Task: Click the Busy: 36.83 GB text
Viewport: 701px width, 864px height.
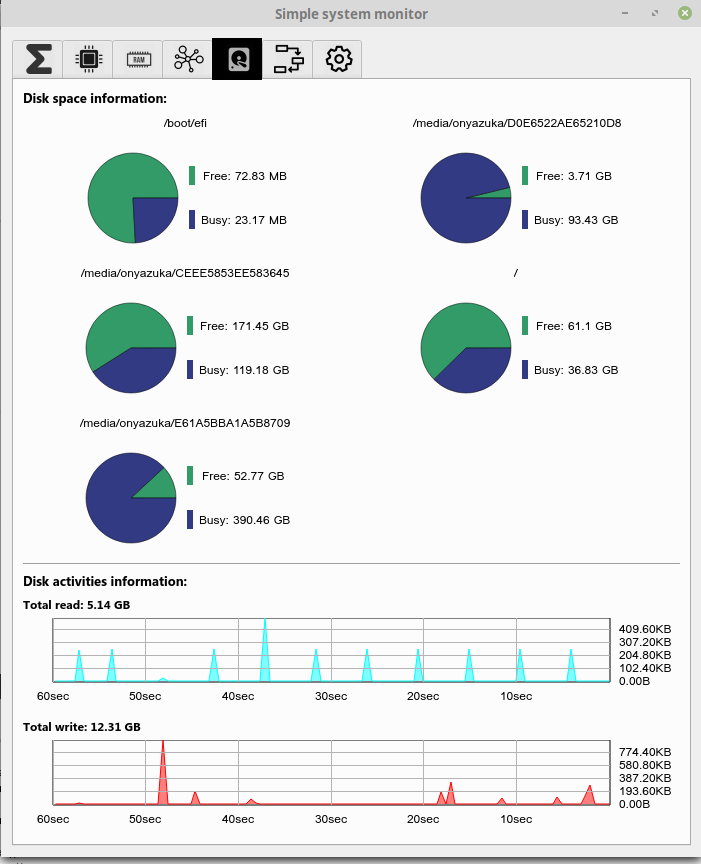Action: (x=576, y=370)
